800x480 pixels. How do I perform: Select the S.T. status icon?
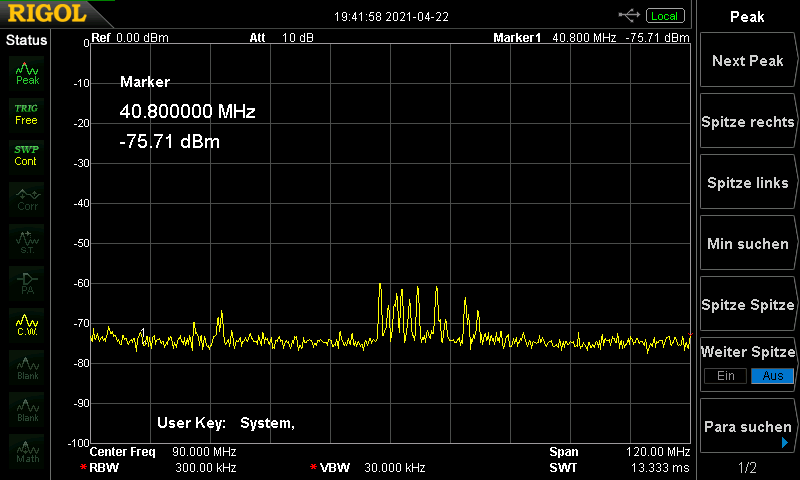coord(27,241)
